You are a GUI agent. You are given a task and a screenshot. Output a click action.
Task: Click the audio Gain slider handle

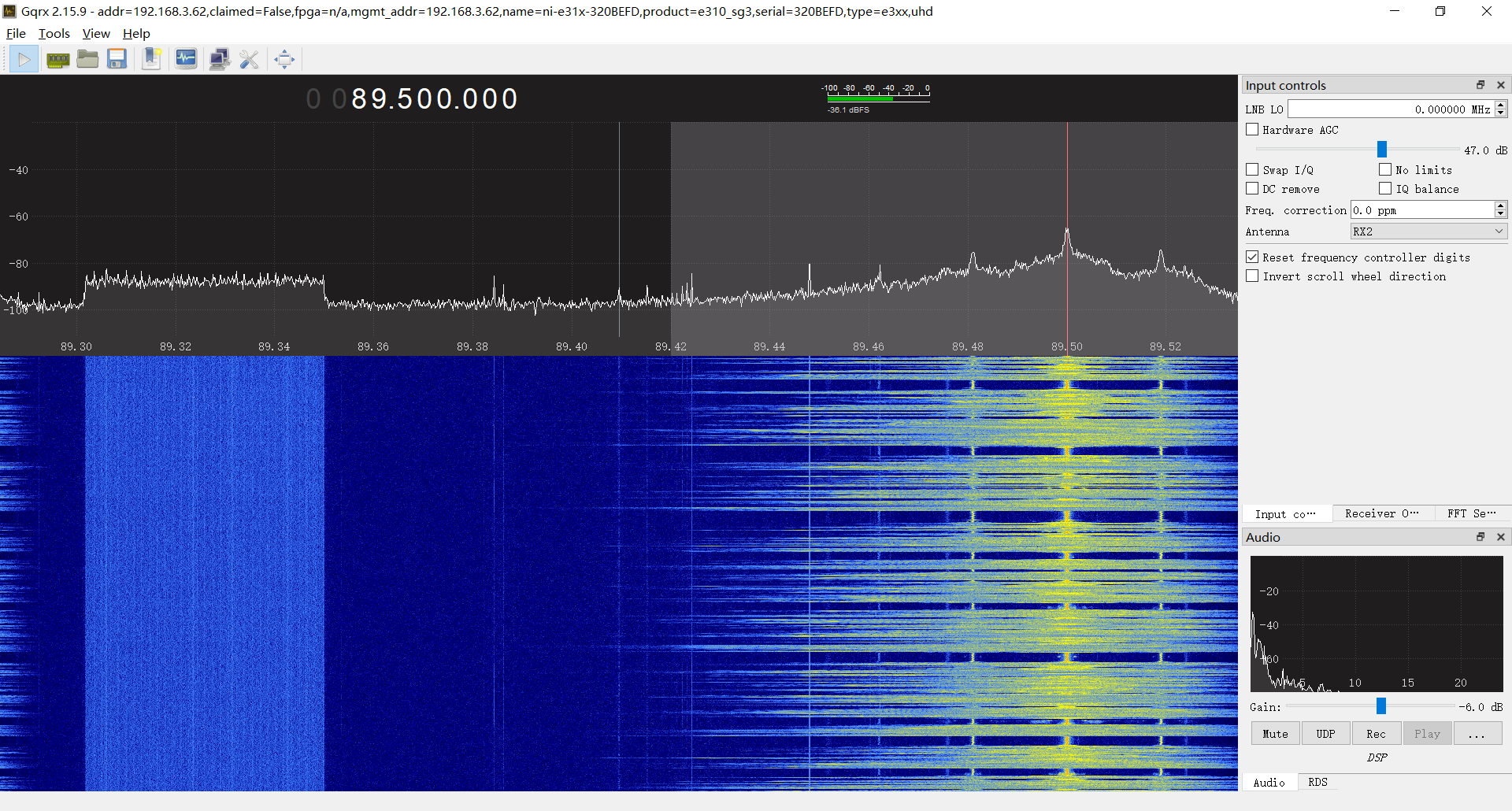point(1381,706)
